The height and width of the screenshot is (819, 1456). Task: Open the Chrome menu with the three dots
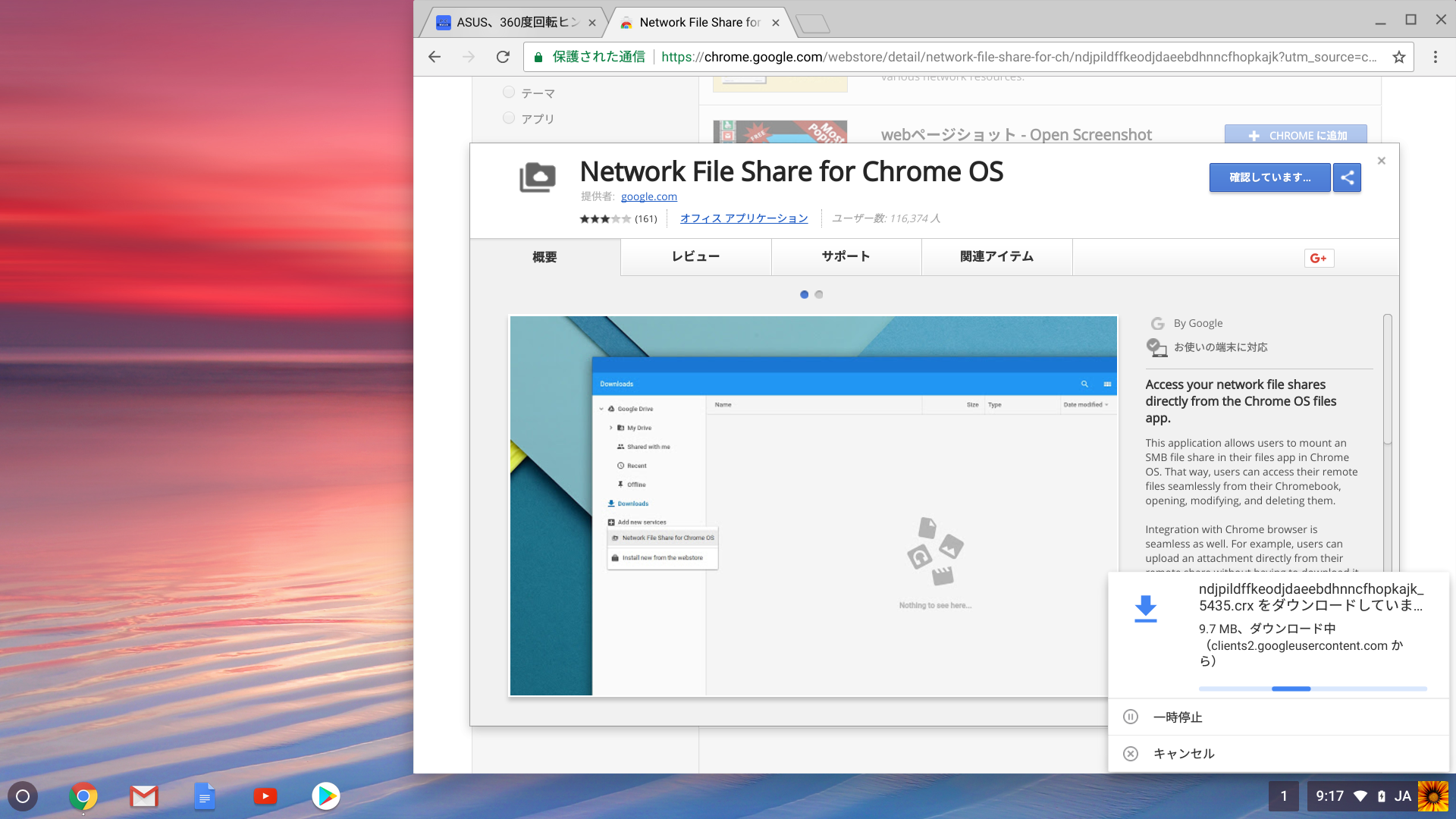1435,57
